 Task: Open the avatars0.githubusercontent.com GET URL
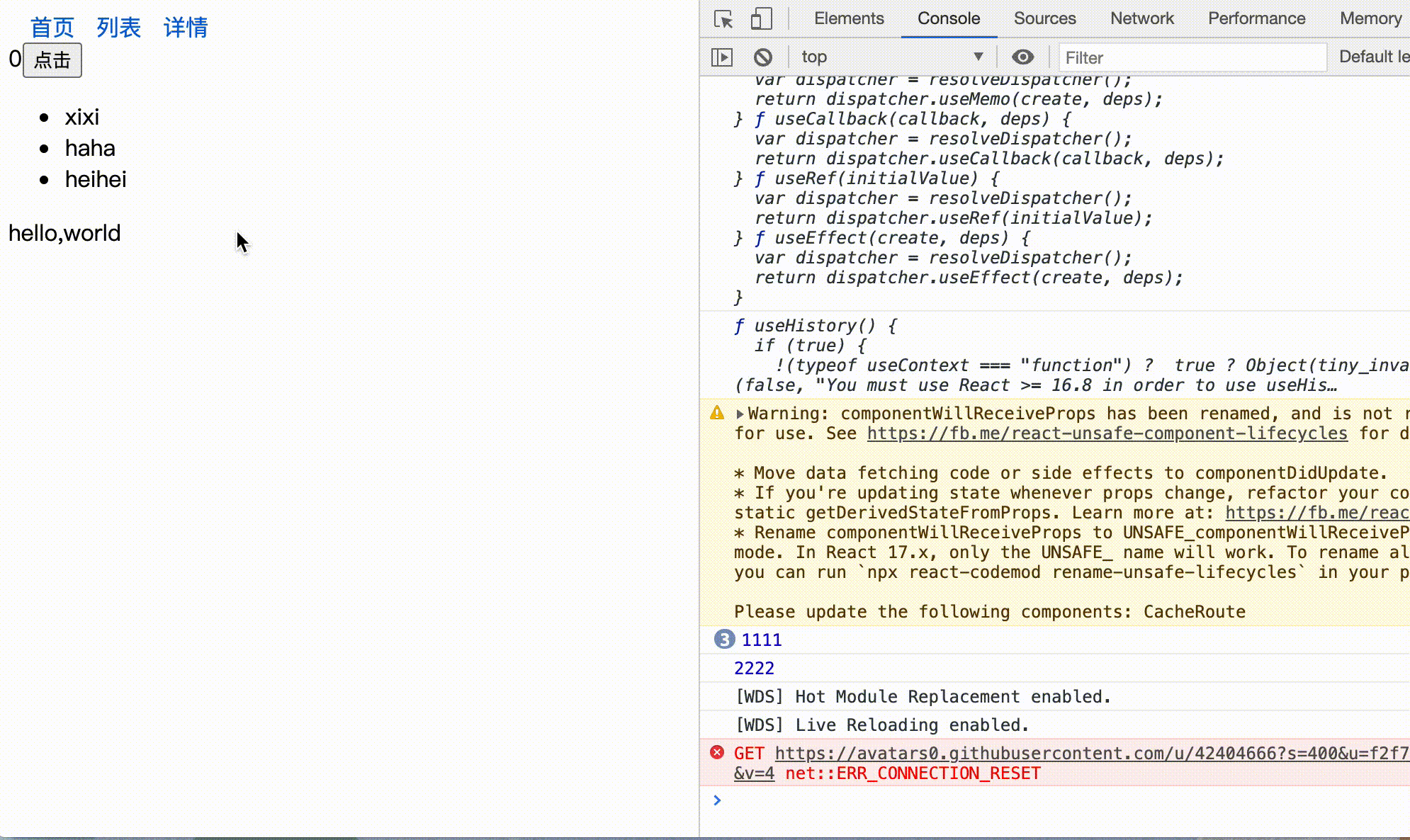1092,754
